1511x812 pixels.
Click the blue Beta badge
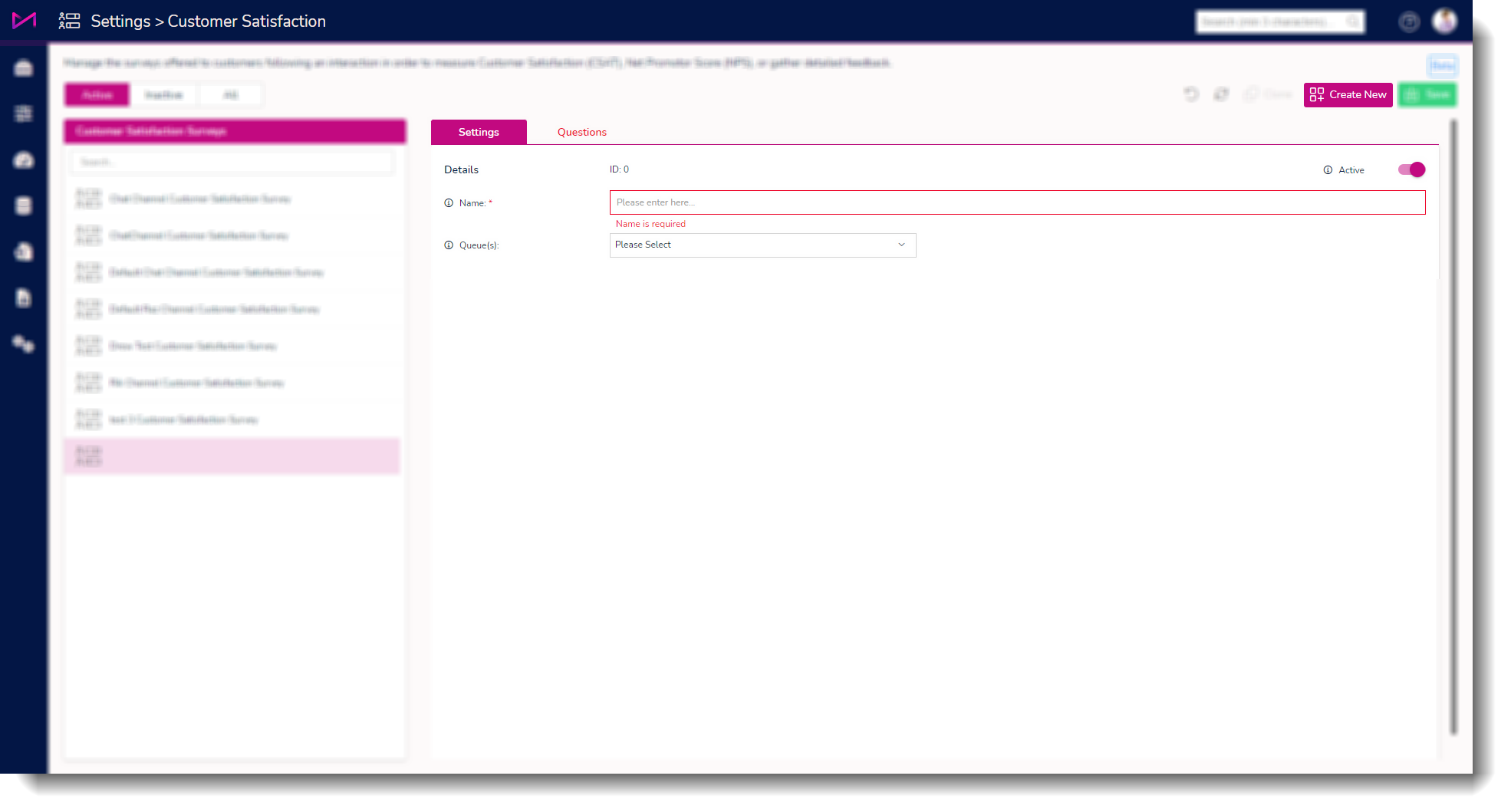1442,65
